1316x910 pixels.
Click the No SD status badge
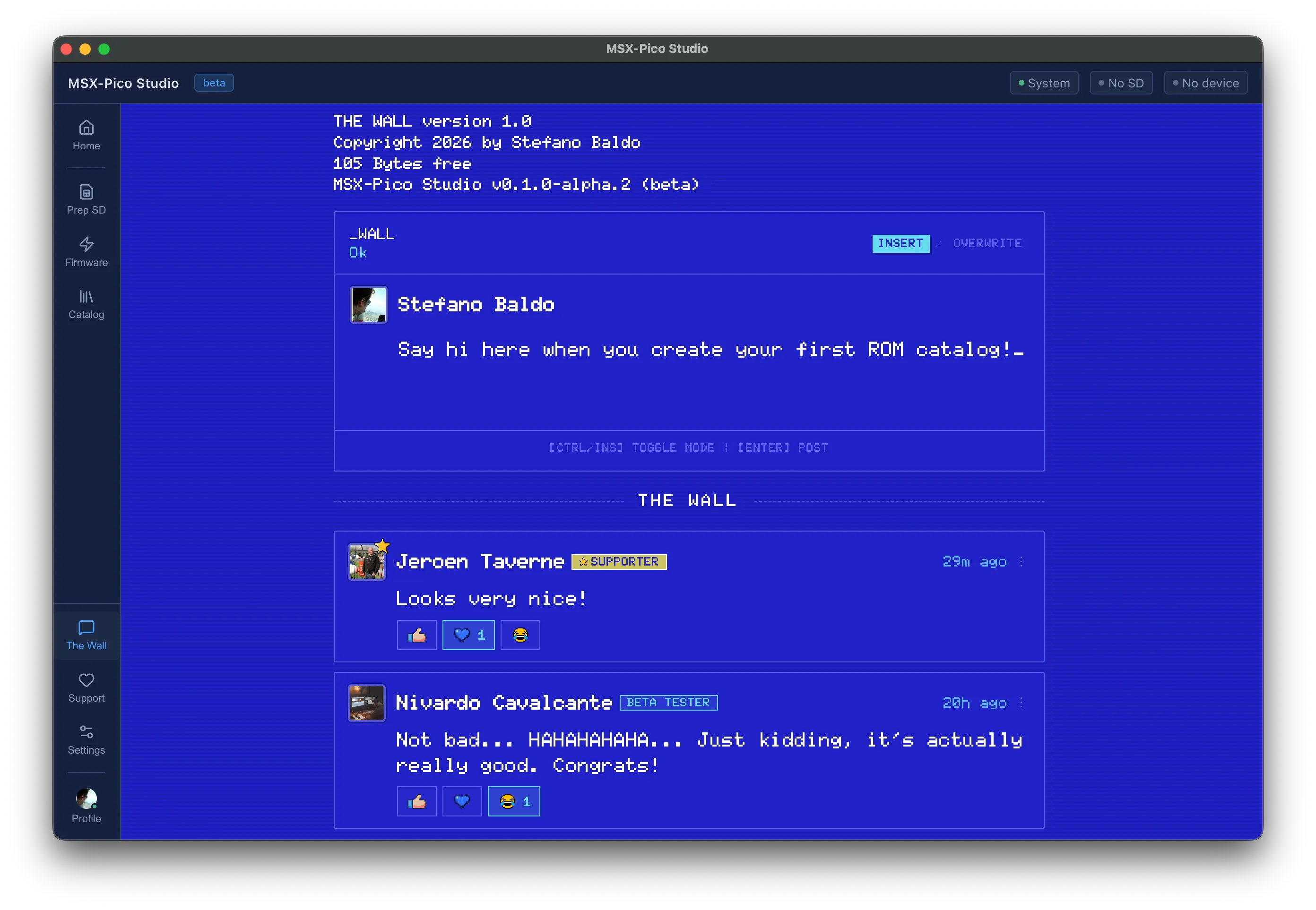[1121, 83]
